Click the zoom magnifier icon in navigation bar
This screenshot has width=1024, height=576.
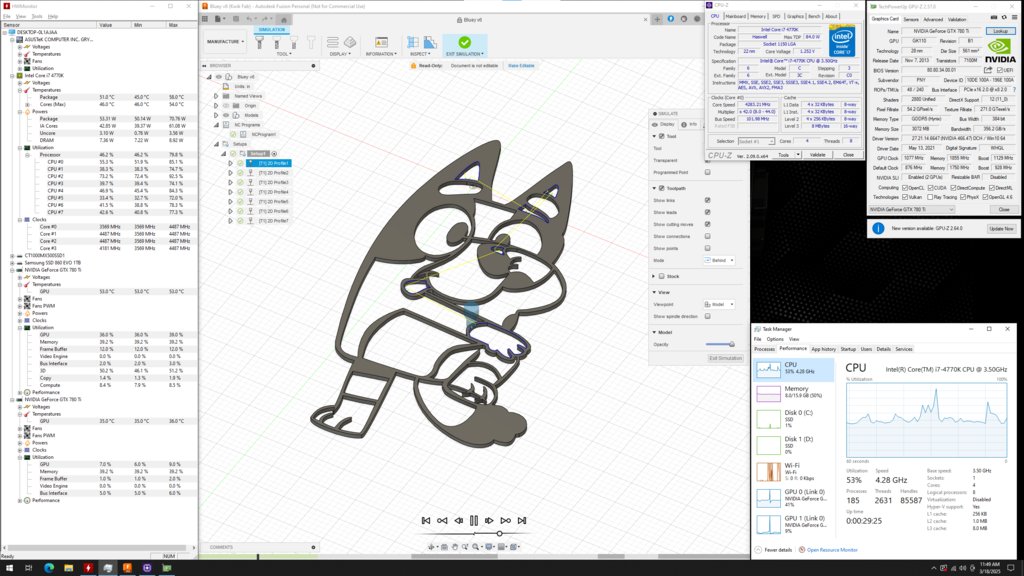coord(476,547)
